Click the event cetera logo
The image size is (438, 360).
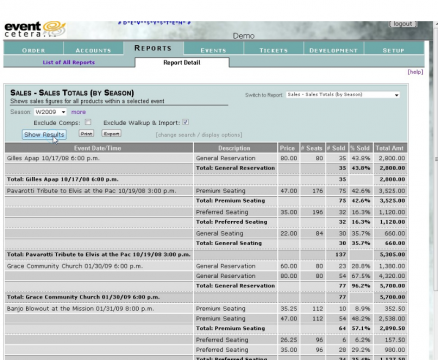[35, 29]
